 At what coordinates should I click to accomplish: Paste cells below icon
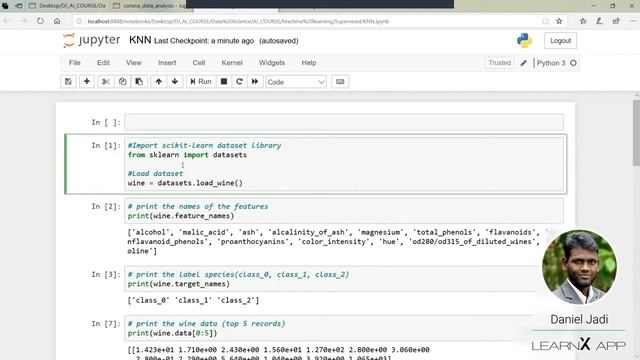(x=139, y=82)
